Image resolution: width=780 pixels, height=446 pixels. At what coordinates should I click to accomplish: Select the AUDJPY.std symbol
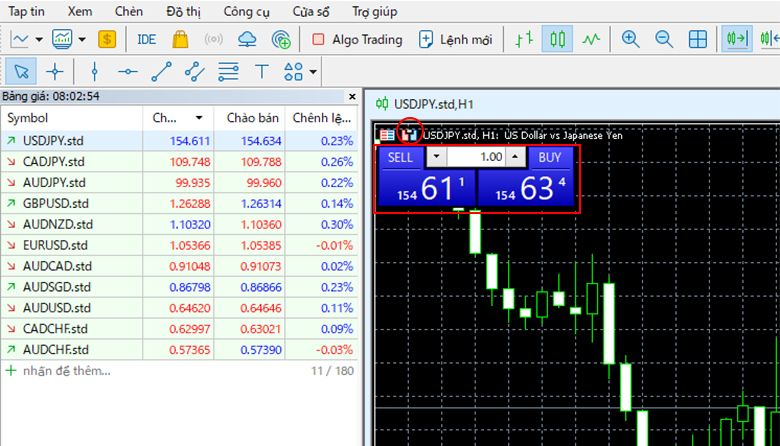[x=54, y=182]
